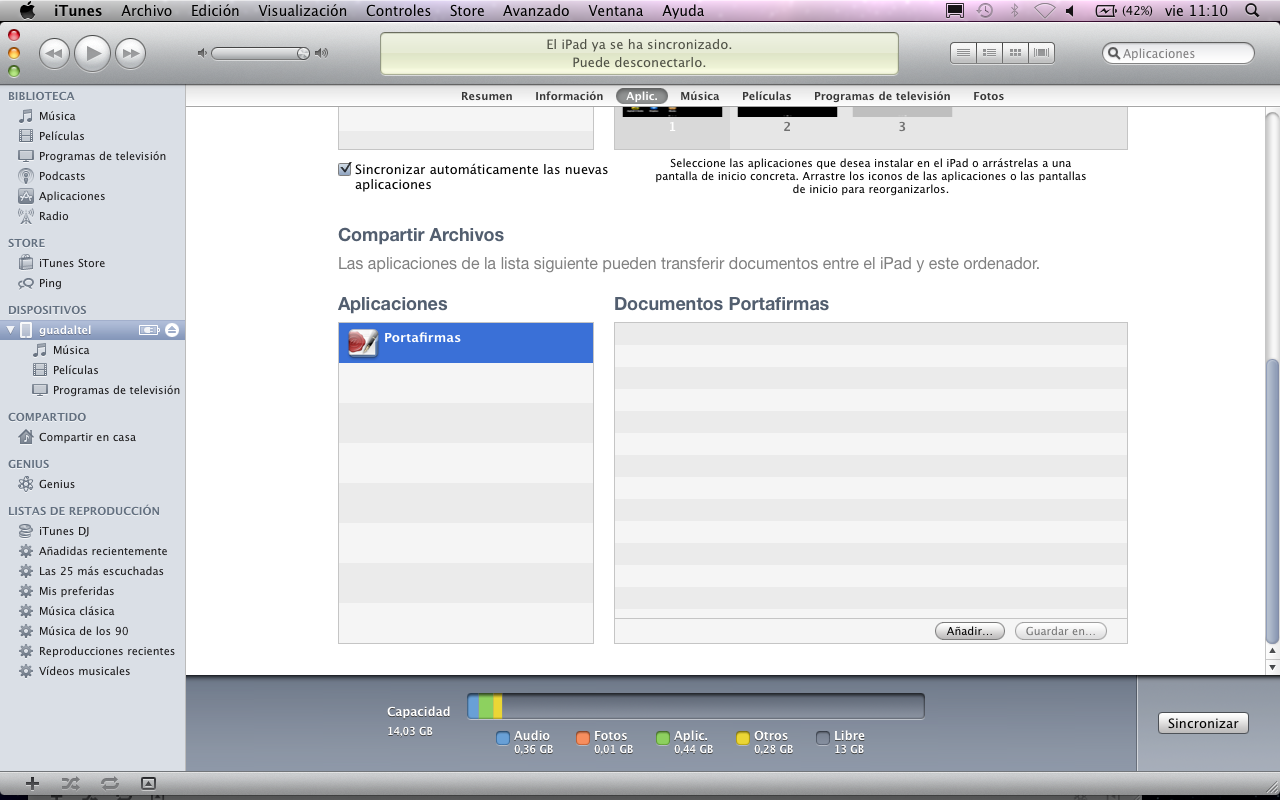Image resolution: width=1280 pixels, height=800 pixels.
Task: Show the artwork viewer panel
Action: pos(148,783)
